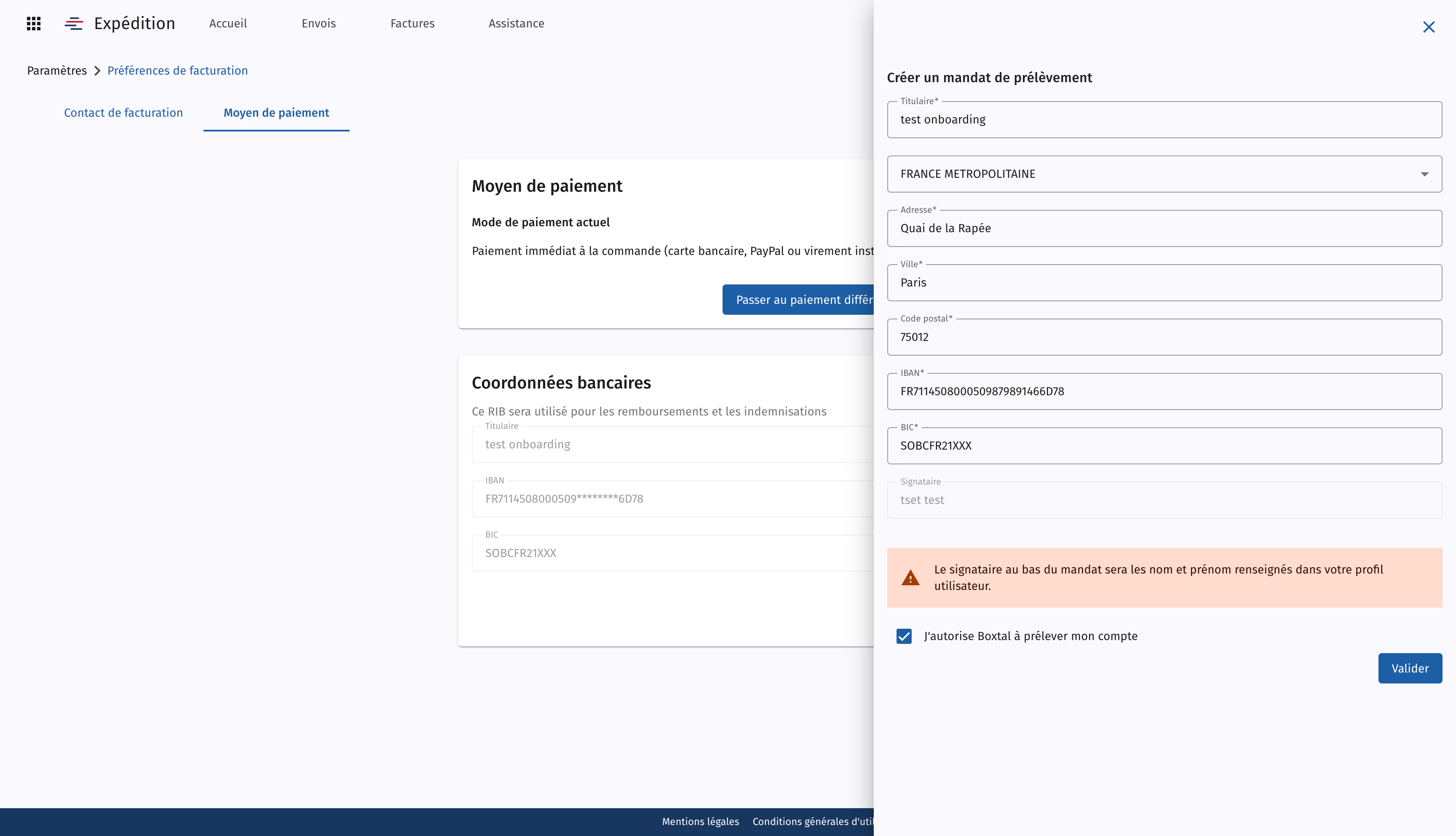Open the FRANCE METROPOLITAINE country dropdown

(1164, 174)
